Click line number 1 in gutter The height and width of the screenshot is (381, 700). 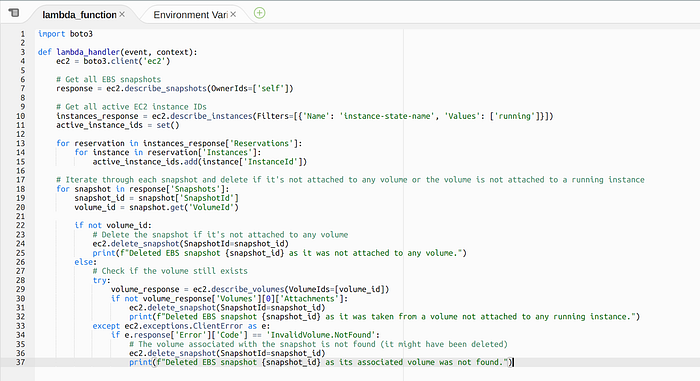click(x=23, y=34)
